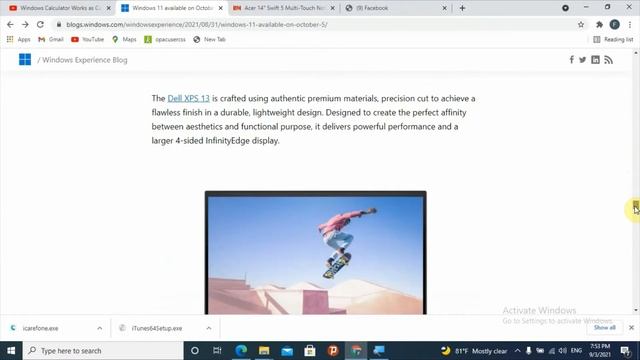
Task: Open iTunes64Setup.exe download
Action: pos(156,328)
